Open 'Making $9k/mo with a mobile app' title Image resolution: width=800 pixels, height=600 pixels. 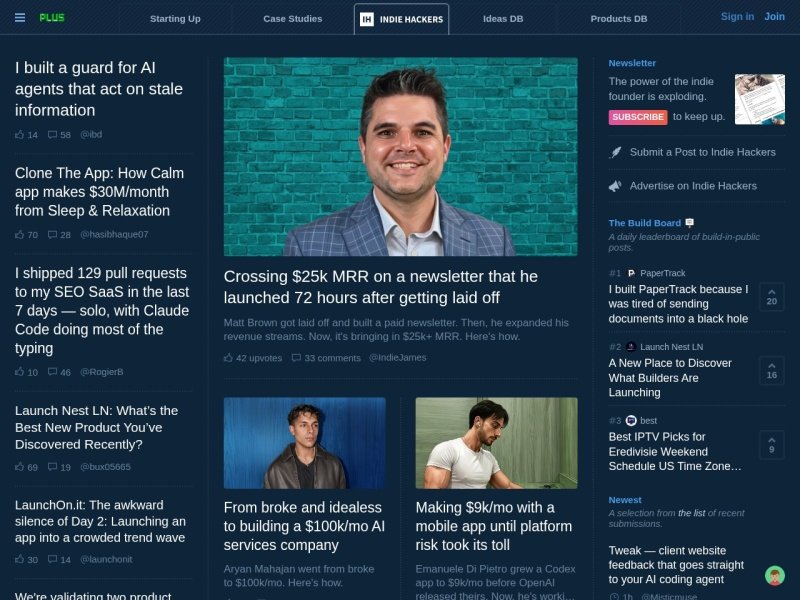[x=494, y=526]
